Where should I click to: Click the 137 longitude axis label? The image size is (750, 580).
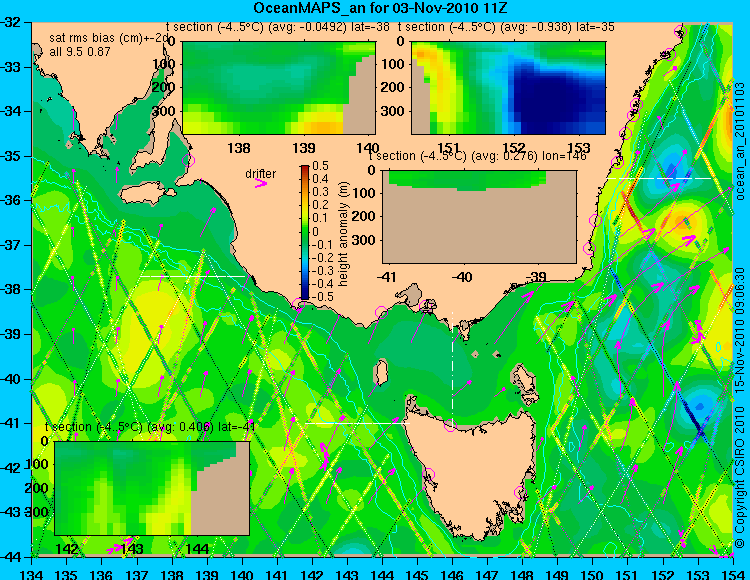tap(137, 574)
